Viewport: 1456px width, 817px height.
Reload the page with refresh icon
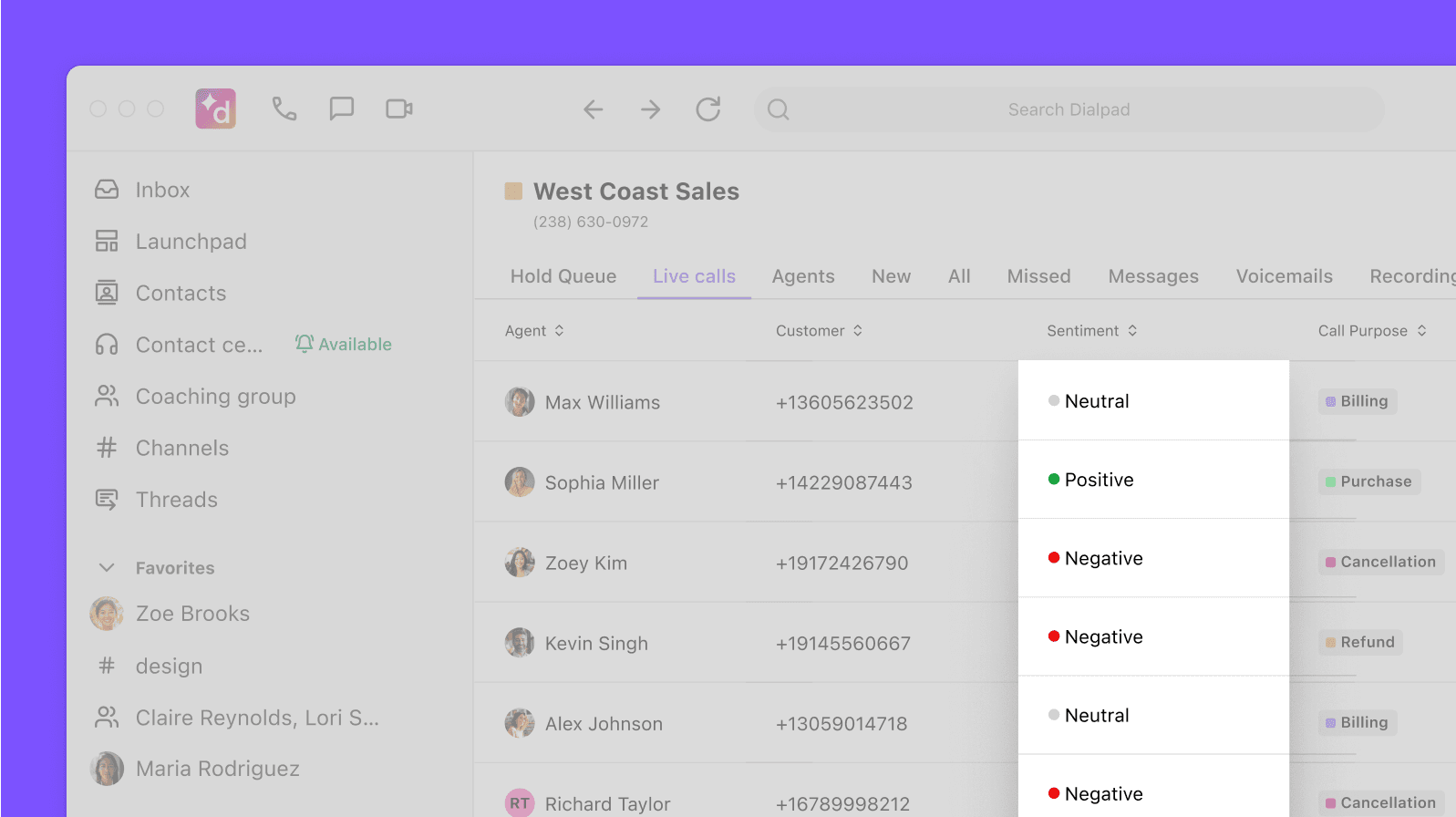tap(708, 109)
